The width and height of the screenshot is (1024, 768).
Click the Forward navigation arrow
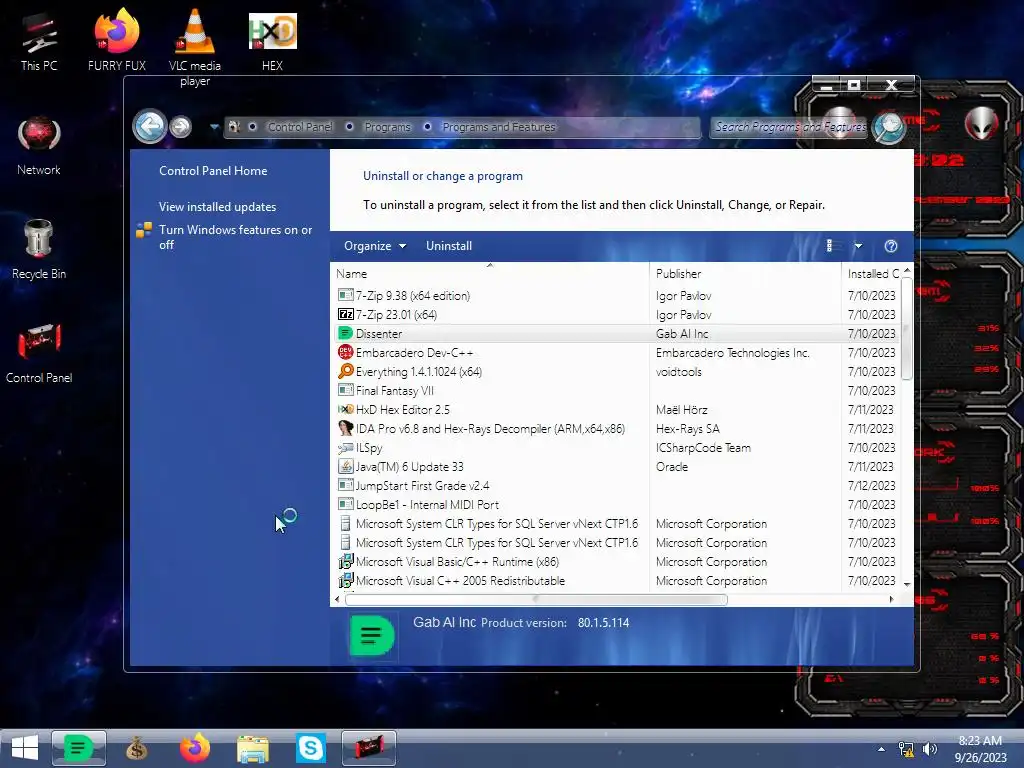point(180,127)
